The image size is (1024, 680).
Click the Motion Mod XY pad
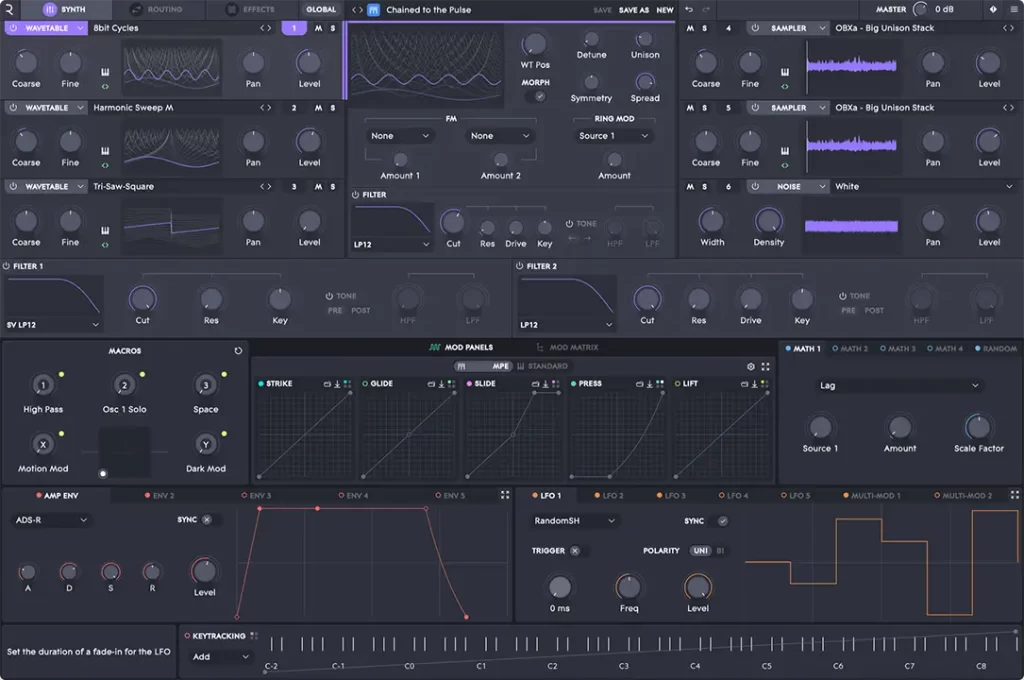124,451
